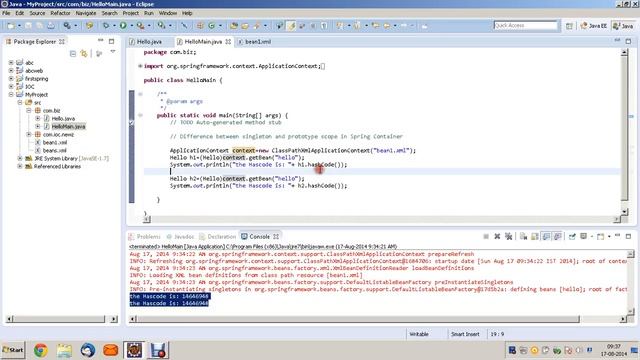This screenshot has width=640, height=360.
Task: Click Smart Insert in the status bar
Action: 465,334
